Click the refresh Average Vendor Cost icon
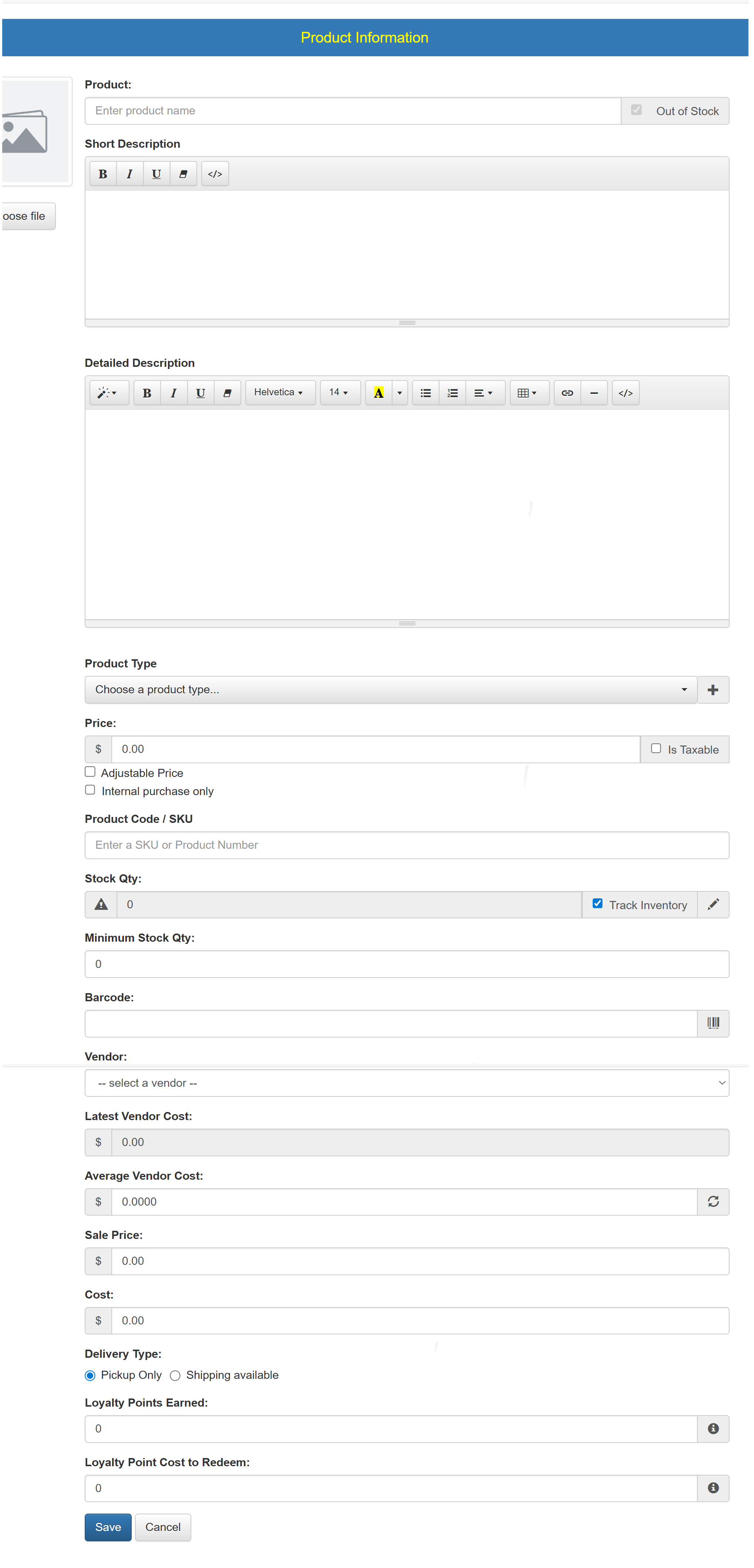 [713, 1202]
